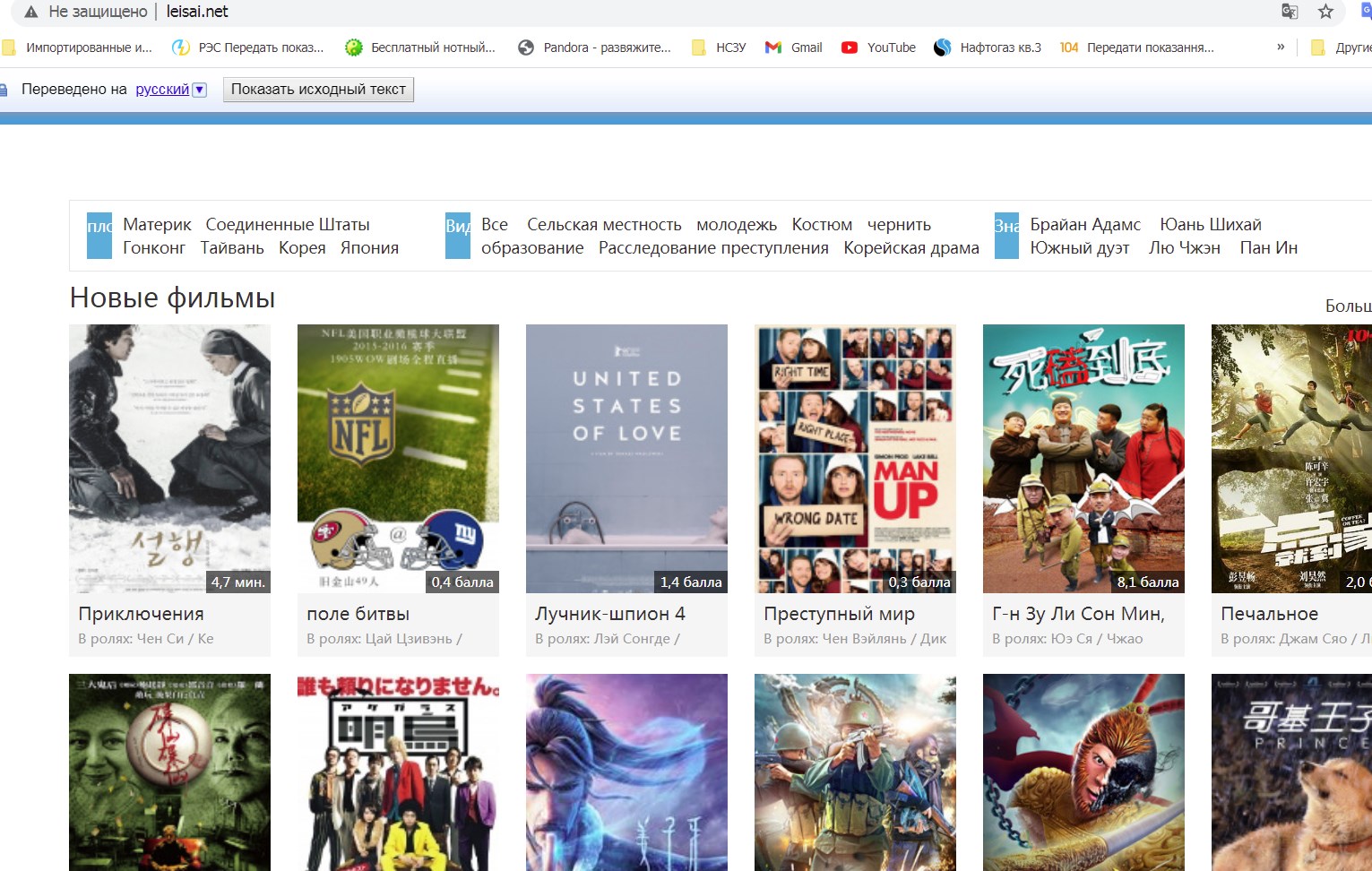Open the Gmail bookmark
The image size is (1372, 871).
(793, 47)
